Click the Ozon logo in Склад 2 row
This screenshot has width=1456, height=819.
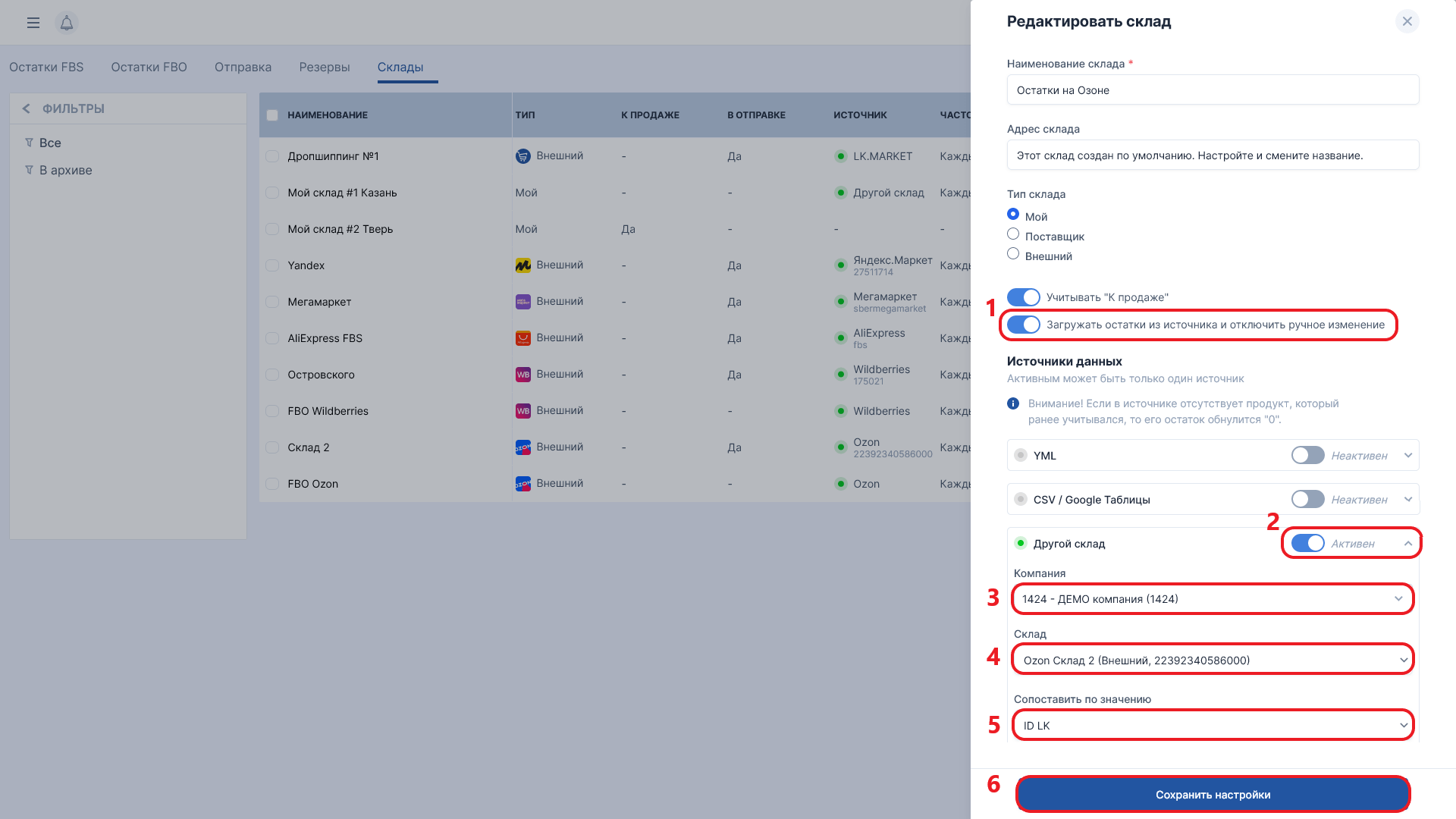click(523, 447)
